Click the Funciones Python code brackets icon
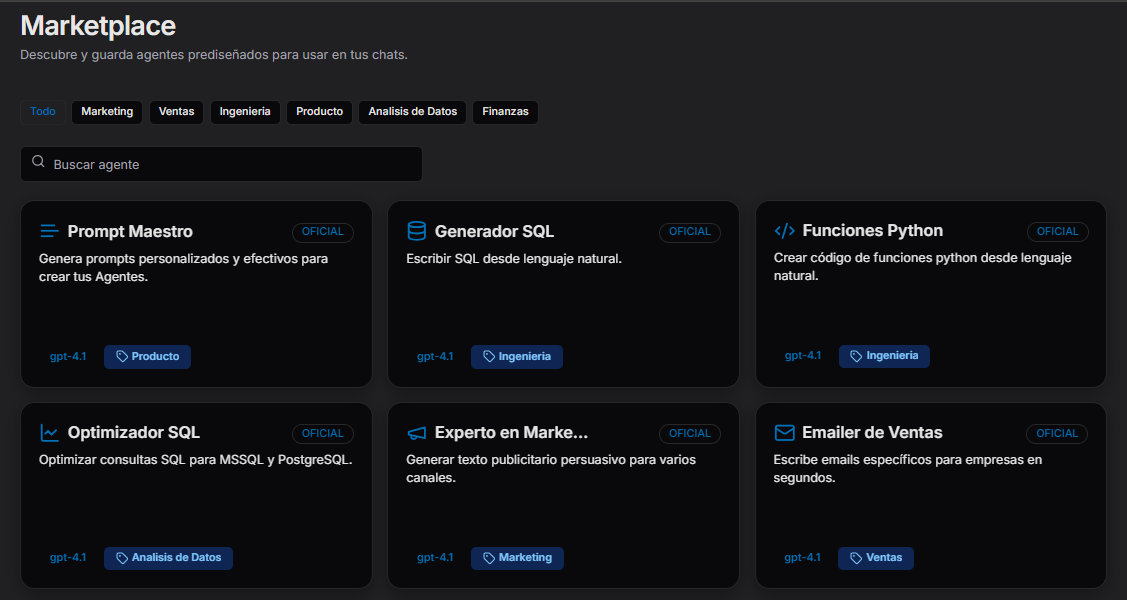 (784, 232)
